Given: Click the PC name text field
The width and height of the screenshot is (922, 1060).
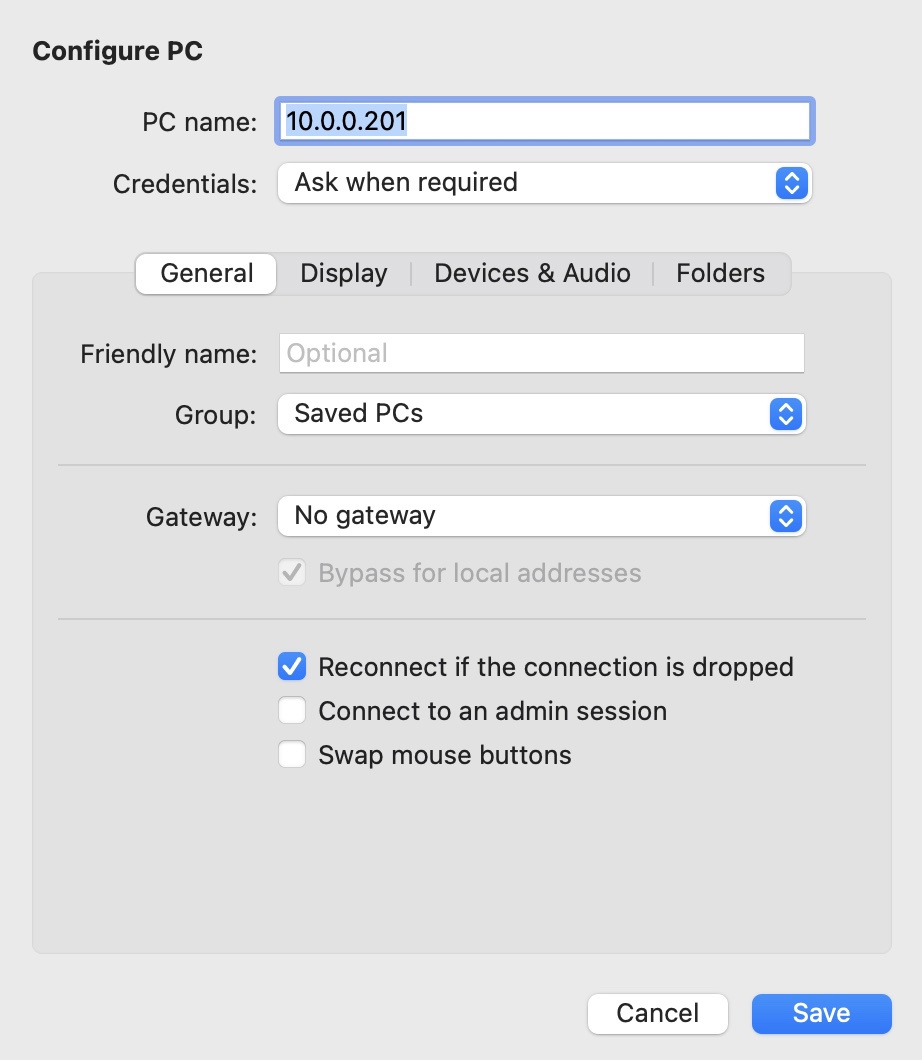Looking at the screenshot, I should pyautogui.click(x=545, y=121).
